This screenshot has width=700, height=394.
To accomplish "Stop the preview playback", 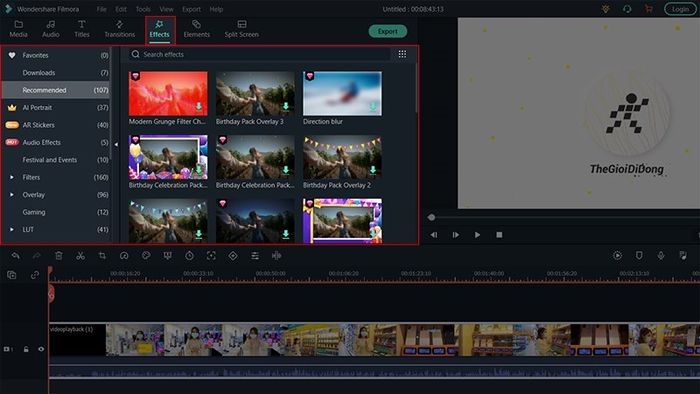I will coord(499,235).
